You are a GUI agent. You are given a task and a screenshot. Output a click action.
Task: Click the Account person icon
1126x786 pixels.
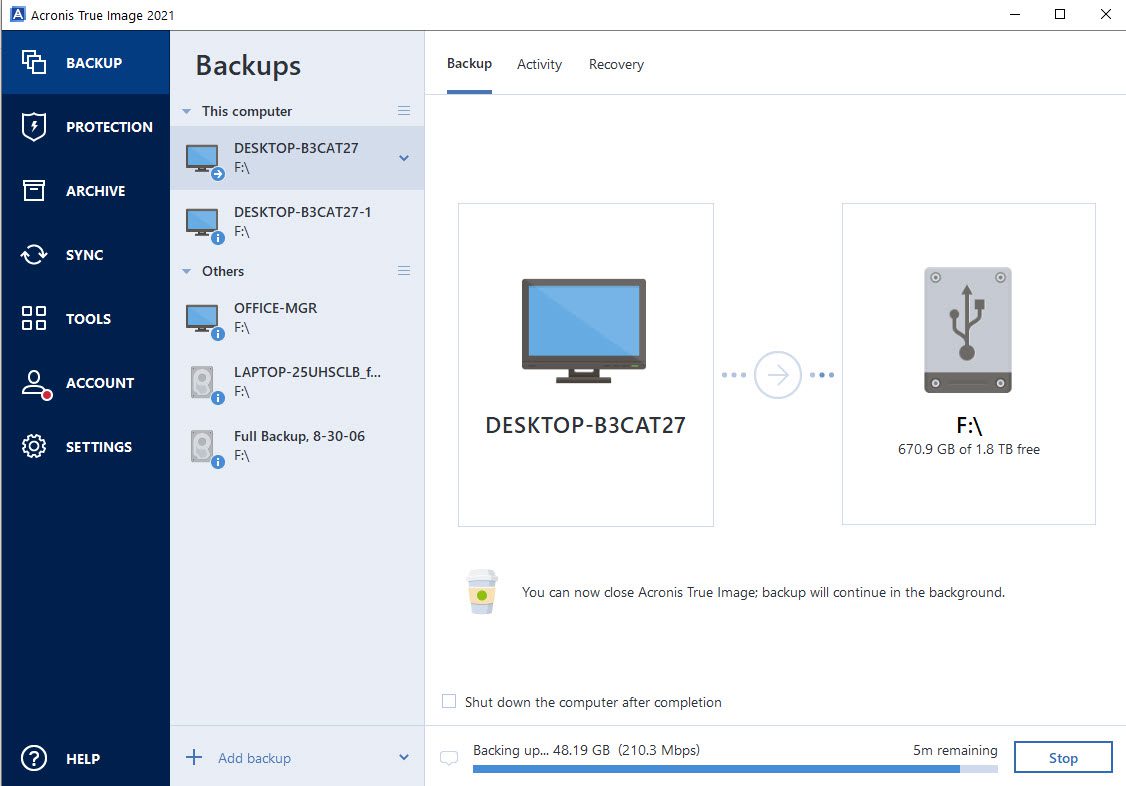click(35, 384)
